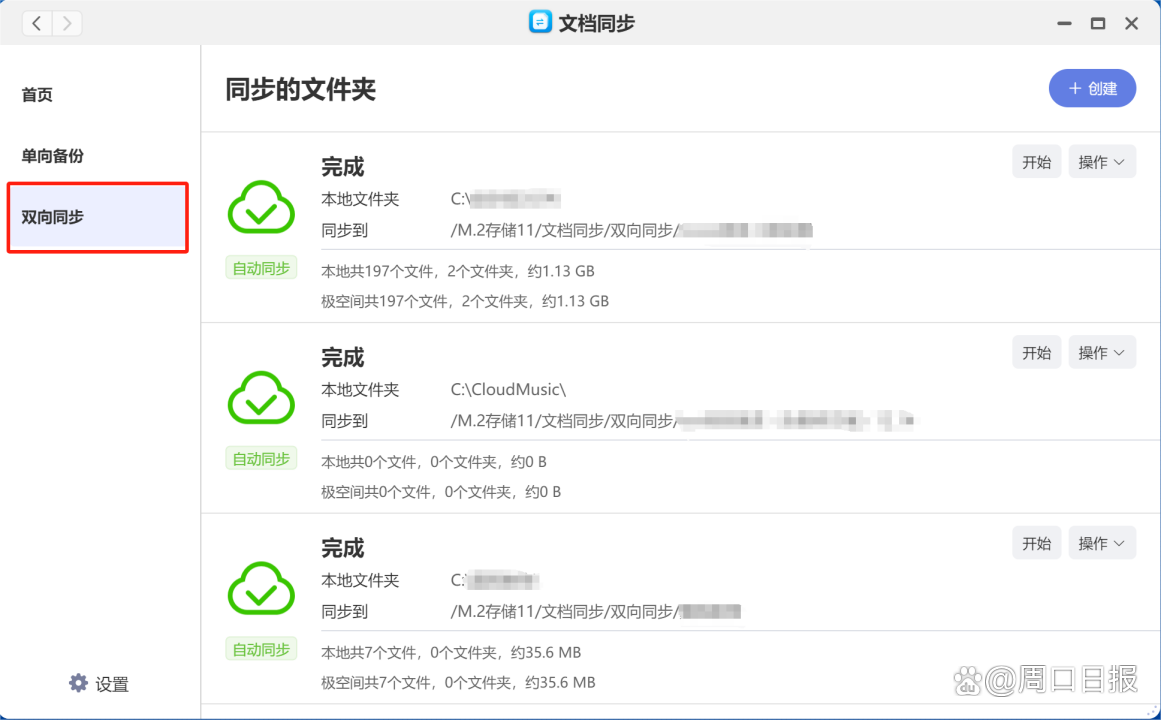
Task: Toggle 自动同步 for the CloudMusic folder task
Action: 260,458
